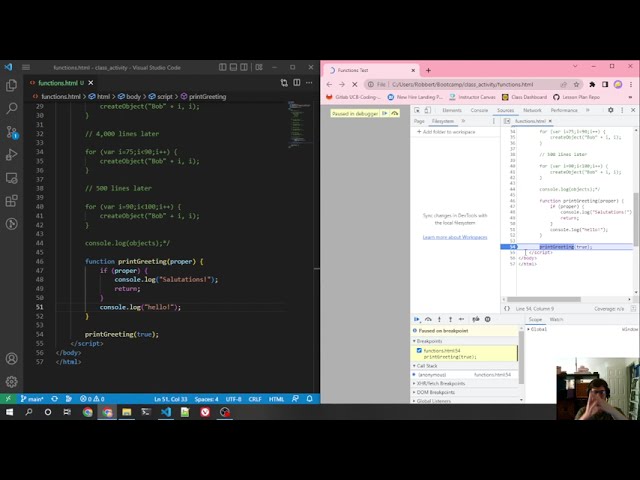Viewport: 640px width, 480px height.
Task: Open the VS Code Explorer view
Action: pyautogui.click(x=11, y=85)
